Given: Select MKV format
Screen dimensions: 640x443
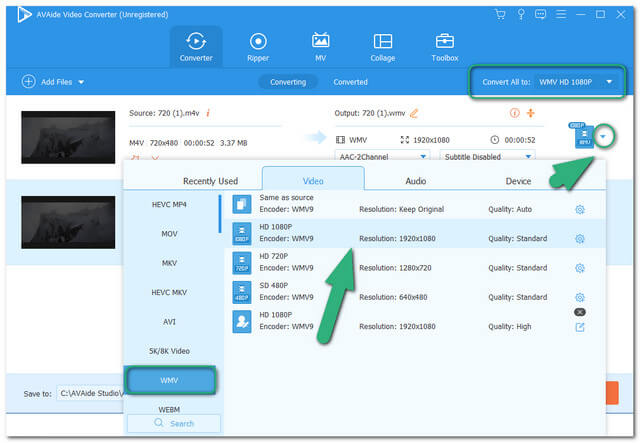Looking at the screenshot, I should pyautogui.click(x=169, y=263).
